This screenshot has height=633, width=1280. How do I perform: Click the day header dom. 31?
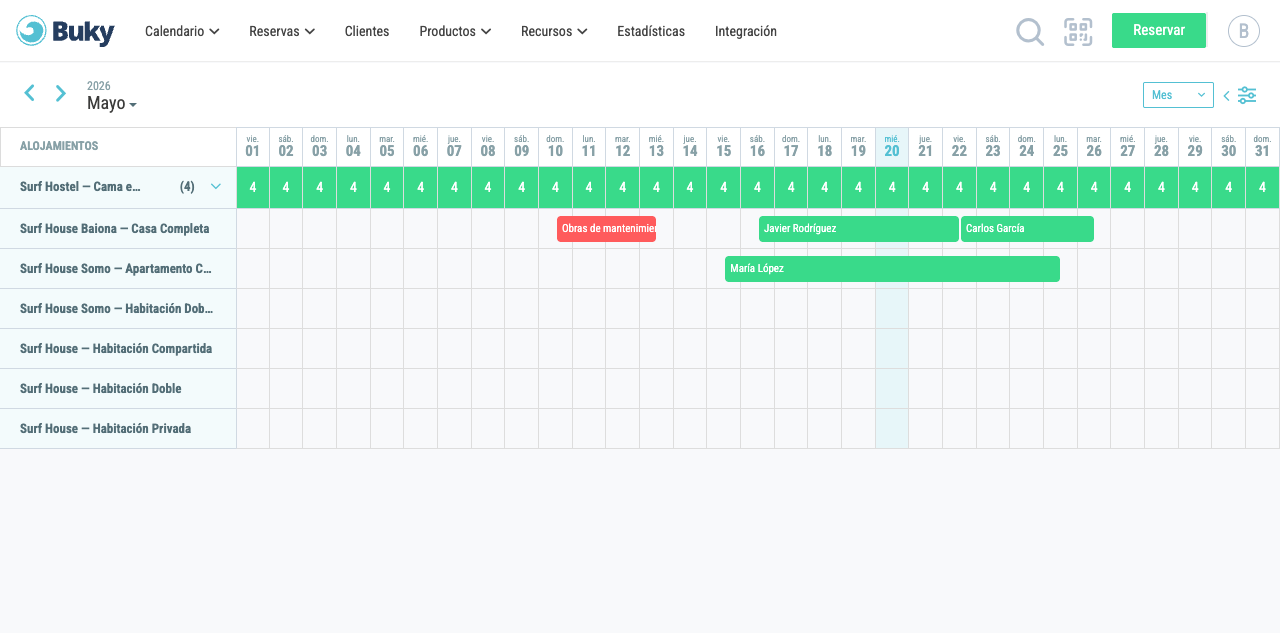tap(1262, 147)
